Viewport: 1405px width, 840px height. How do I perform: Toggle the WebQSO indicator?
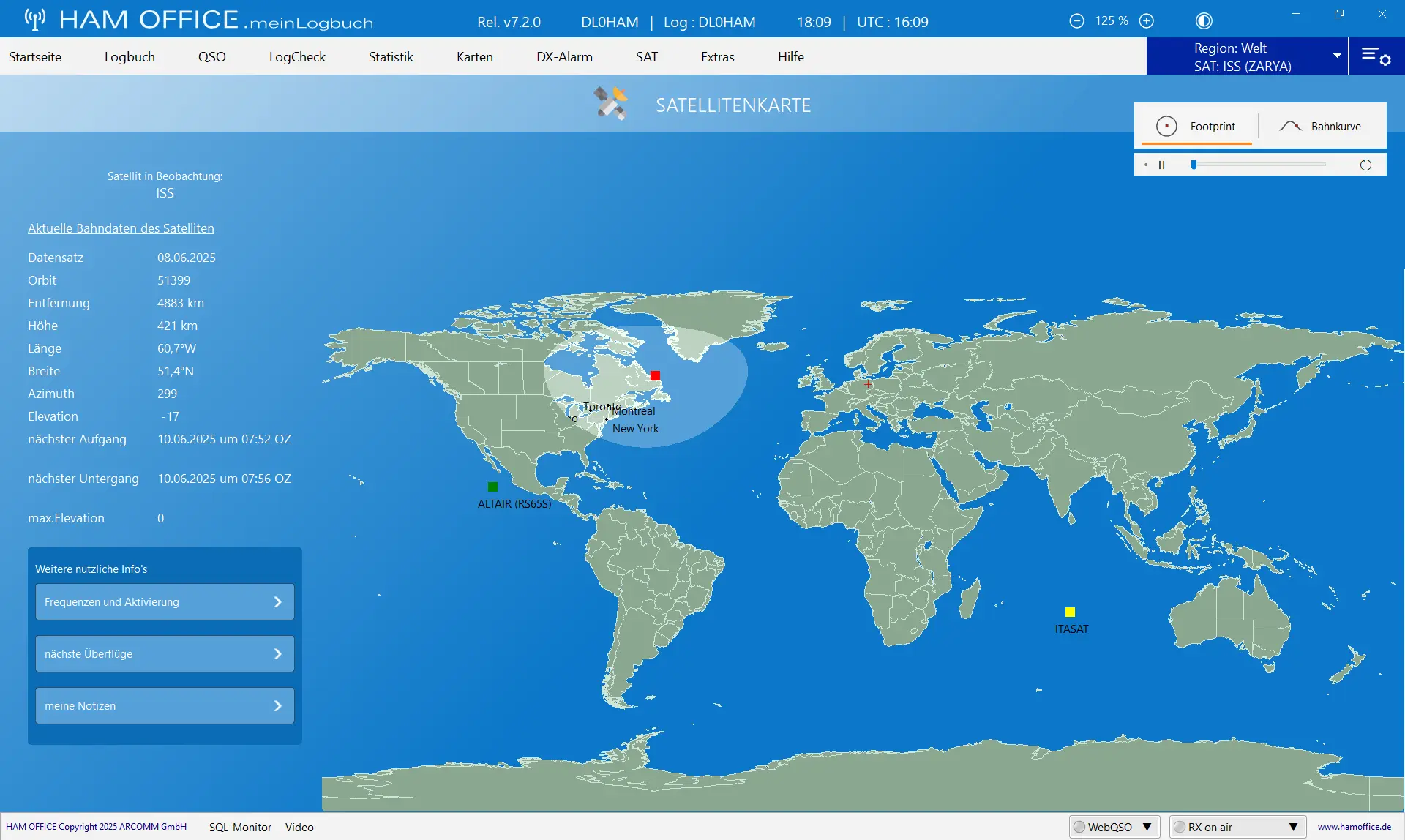click(x=1080, y=827)
